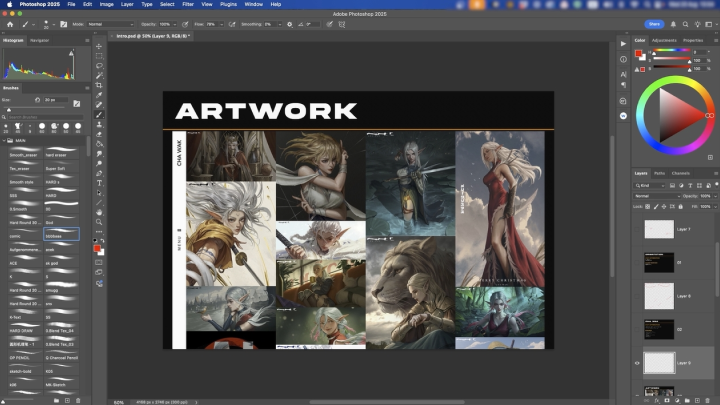Switch to the Navigator tab
This screenshot has height=405, width=720.
(x=39, y=40)
